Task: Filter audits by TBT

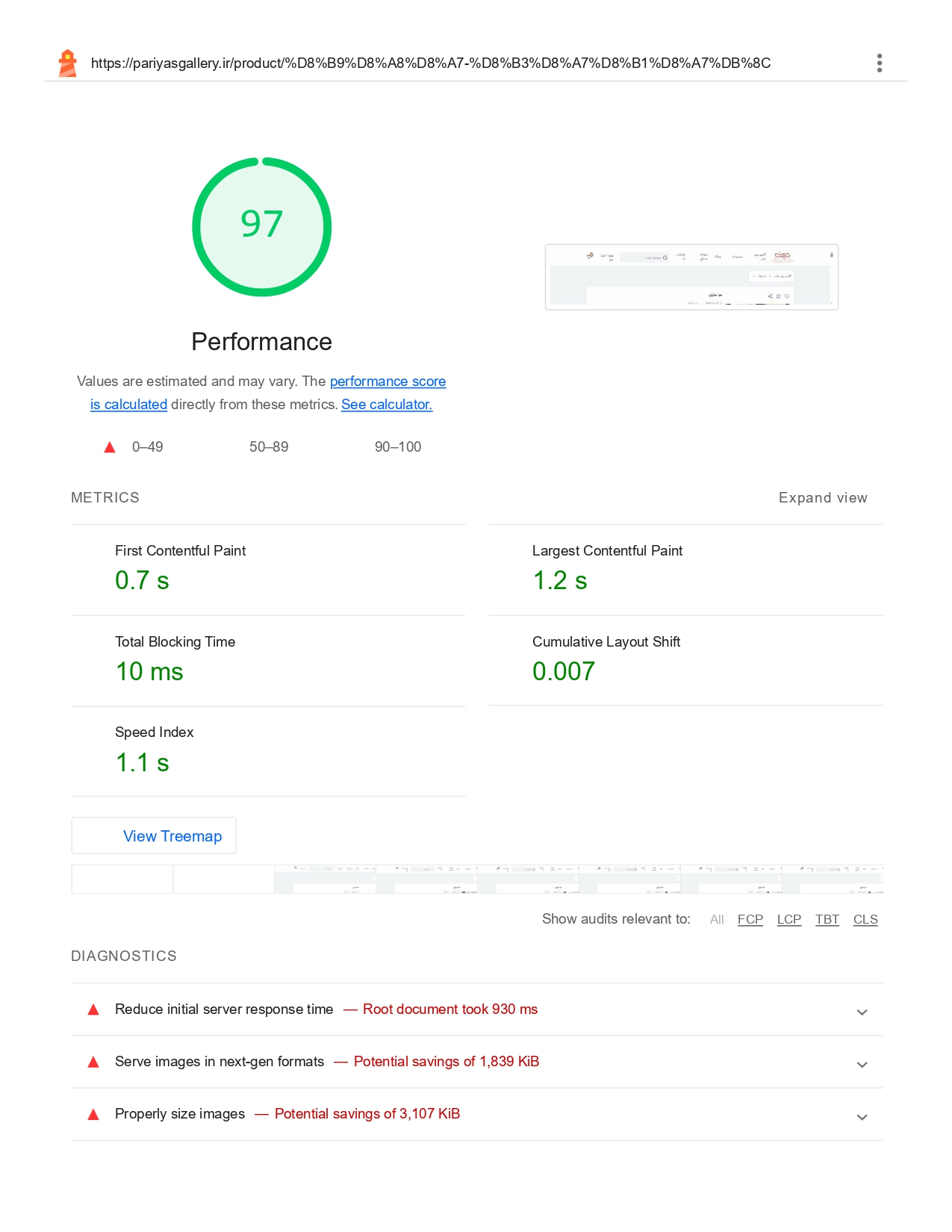Action: (x=827, y=919)
